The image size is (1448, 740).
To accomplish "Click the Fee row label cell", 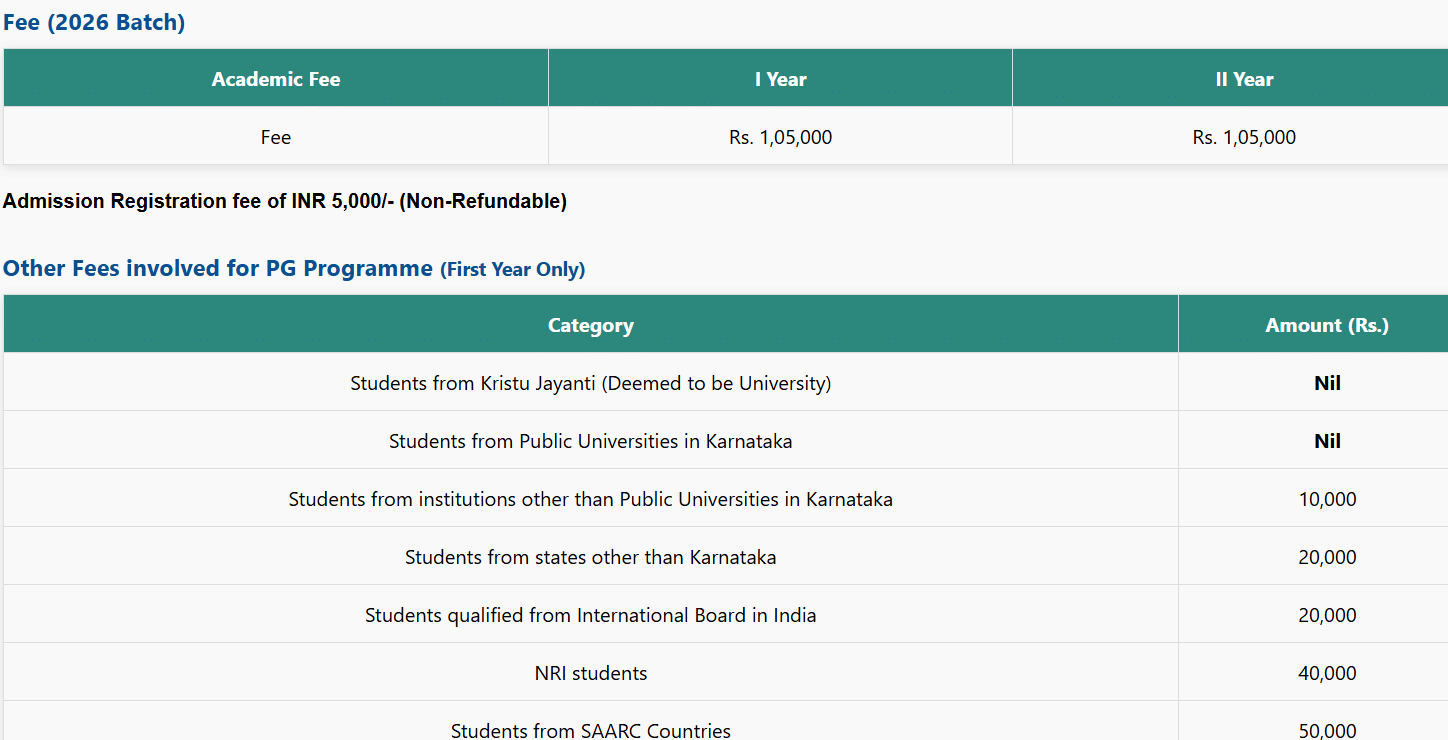I will click(276, 137).
